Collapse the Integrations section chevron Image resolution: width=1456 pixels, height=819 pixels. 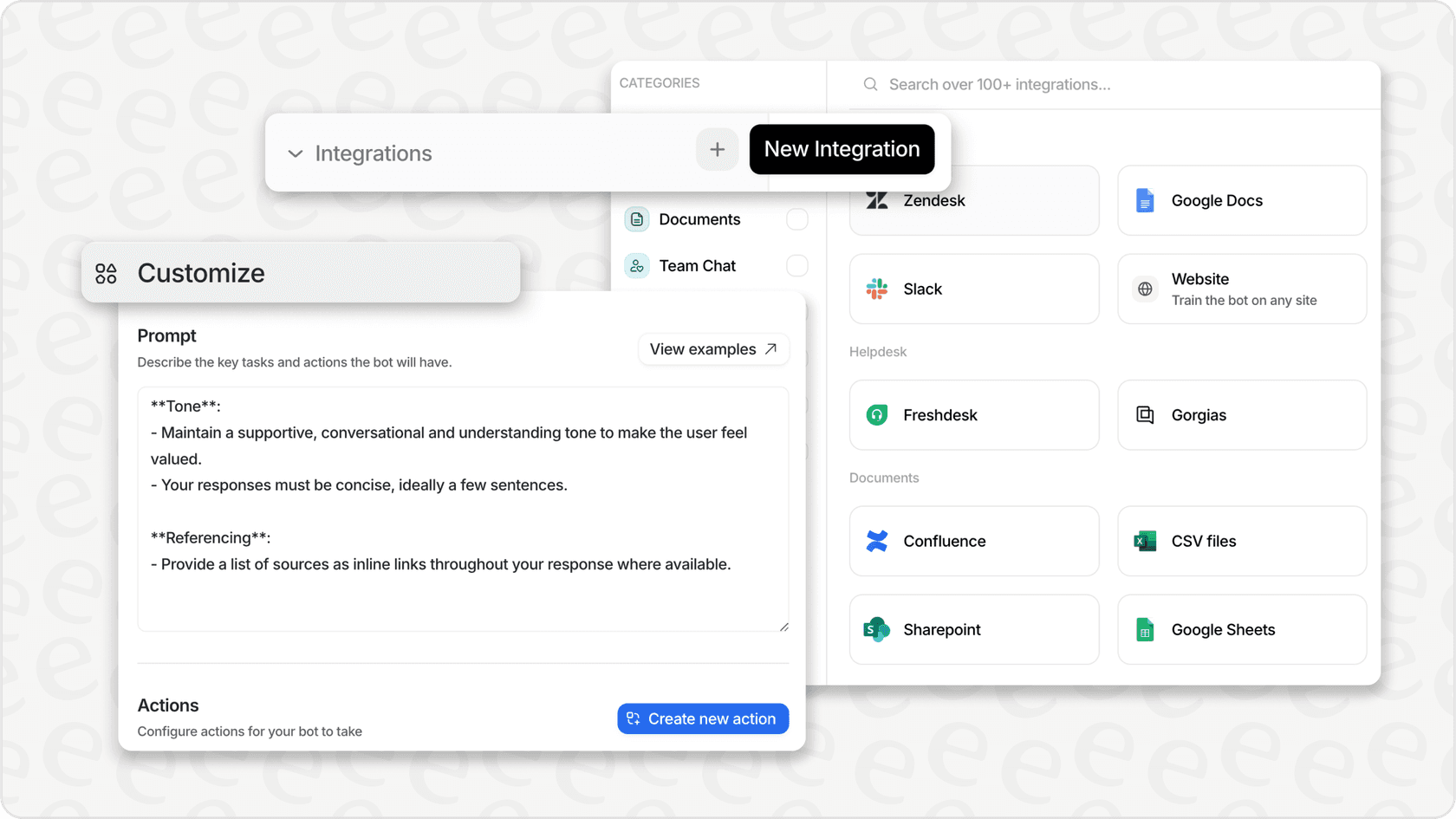click(296, 154)
